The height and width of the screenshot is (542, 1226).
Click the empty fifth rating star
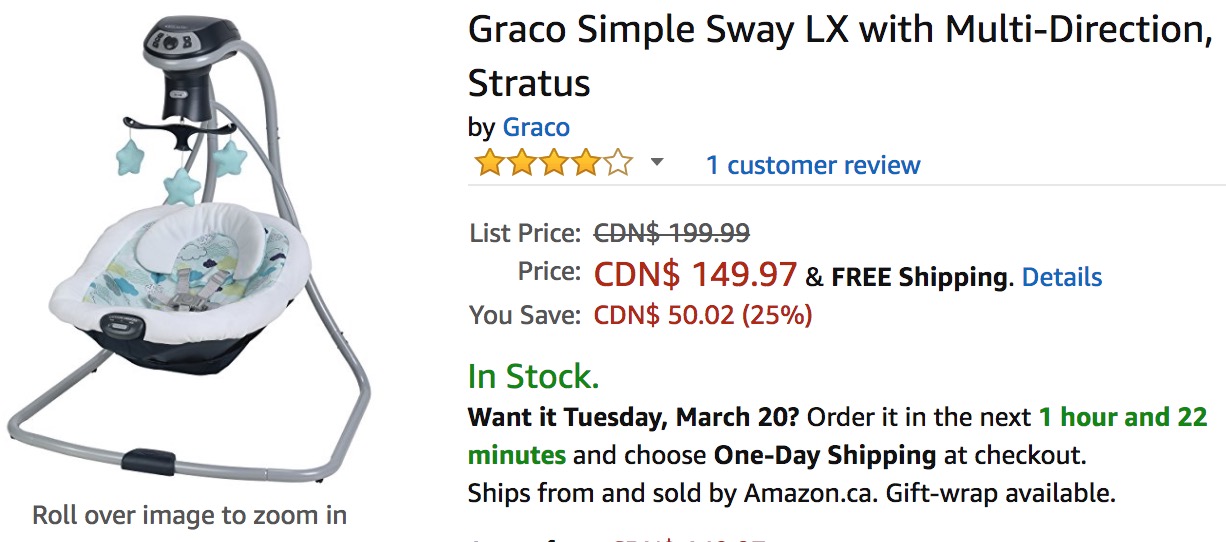pos(619,163)
